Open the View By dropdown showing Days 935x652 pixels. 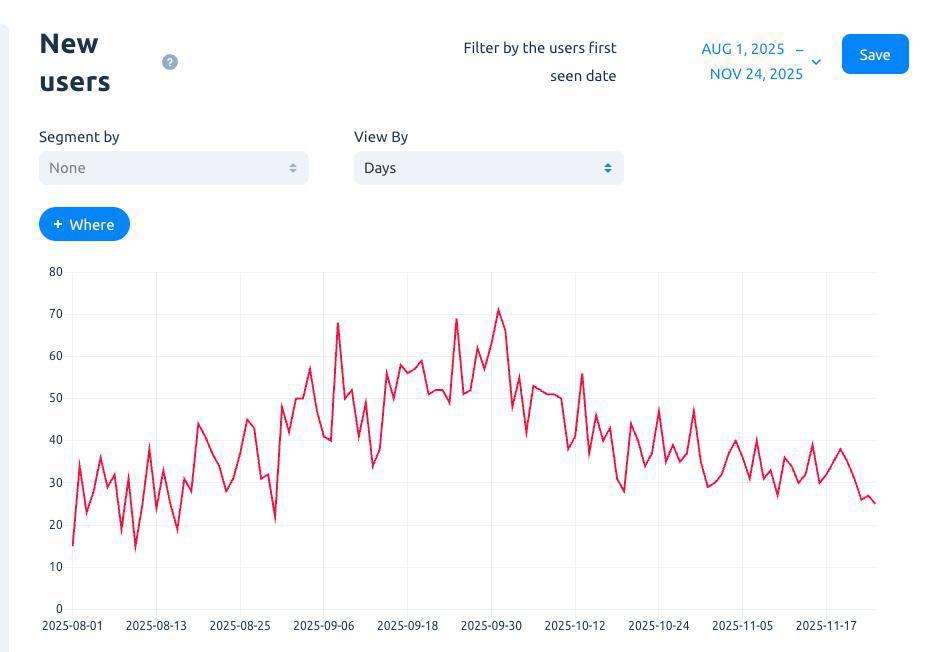coord(488,167)
